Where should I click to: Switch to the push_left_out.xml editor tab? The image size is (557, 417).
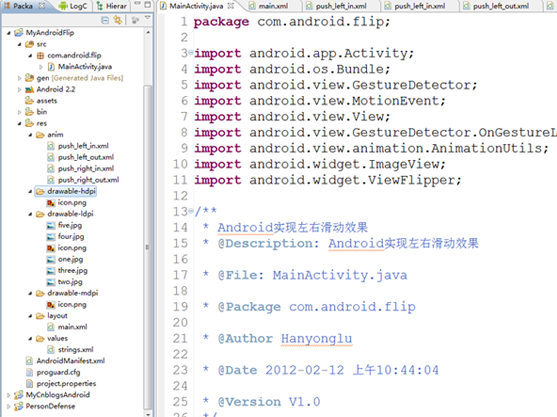pos(496,6)
